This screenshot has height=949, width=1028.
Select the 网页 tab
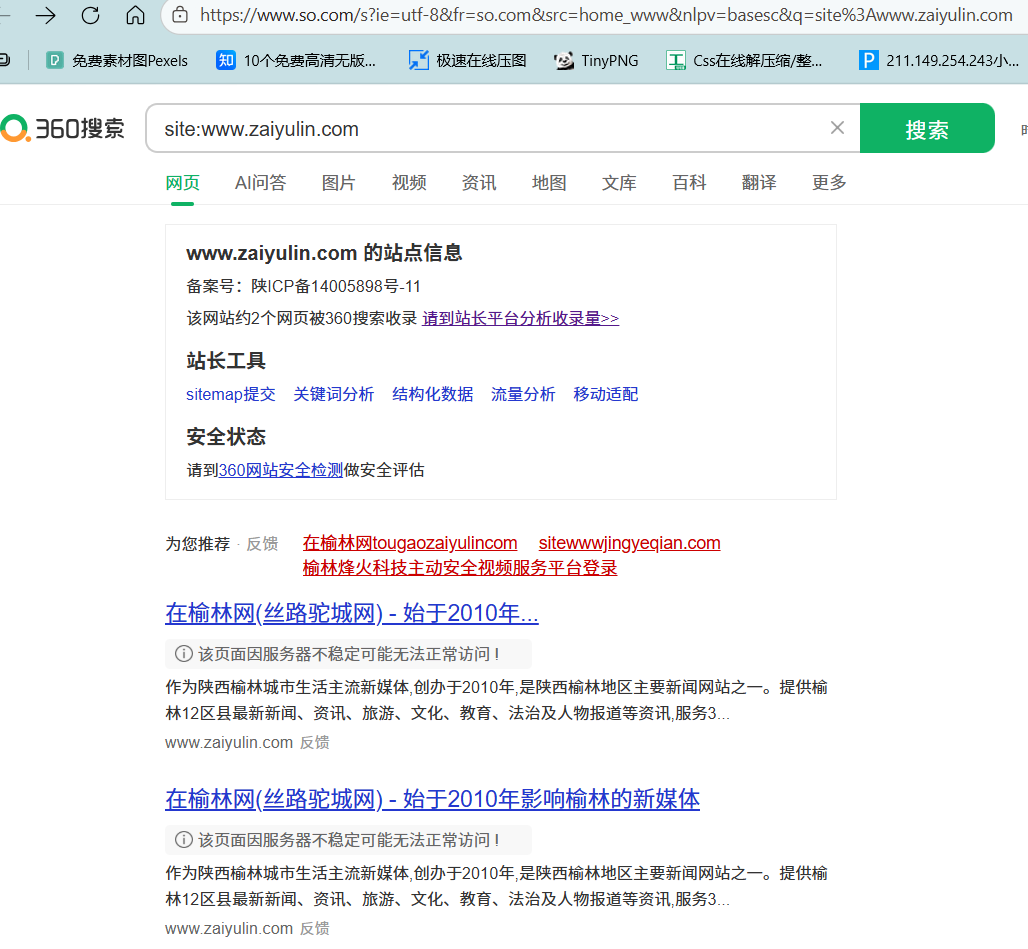pyautogui.click(x=182, y=183)
